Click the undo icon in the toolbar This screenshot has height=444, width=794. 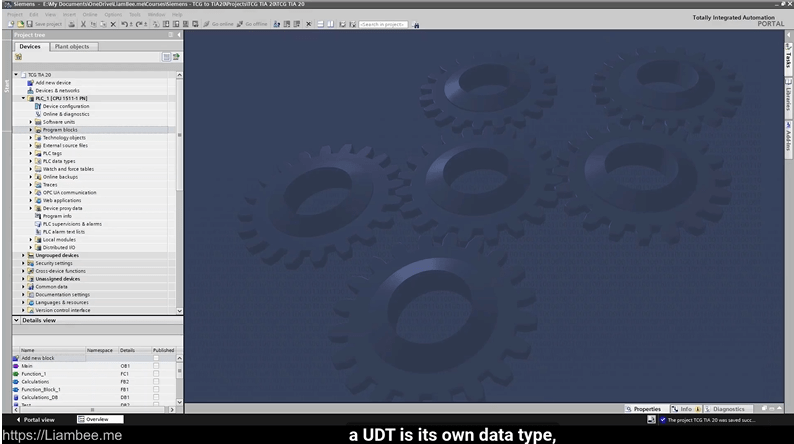124,24
